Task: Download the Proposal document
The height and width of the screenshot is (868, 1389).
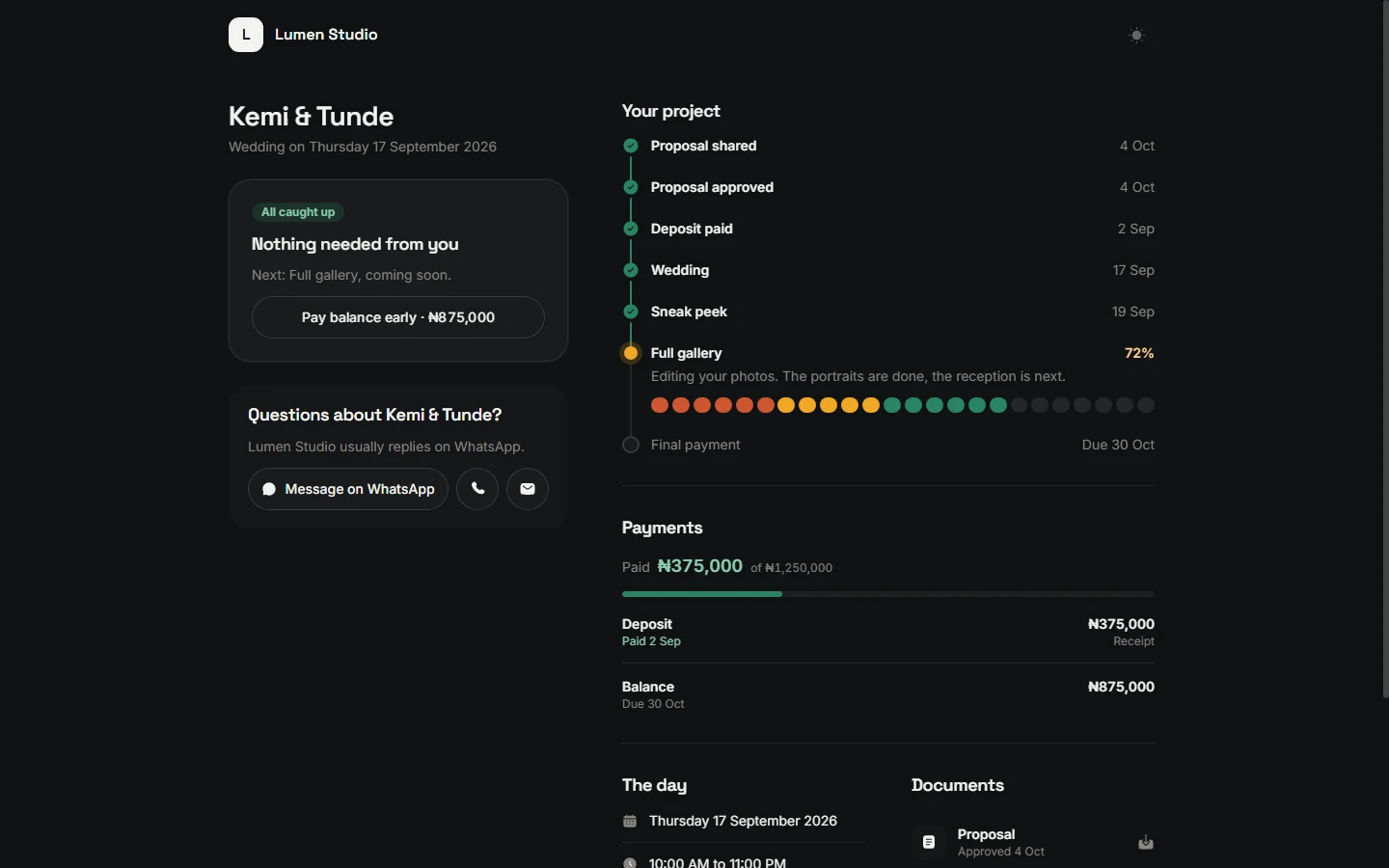Action: (x=1146, y=843)
